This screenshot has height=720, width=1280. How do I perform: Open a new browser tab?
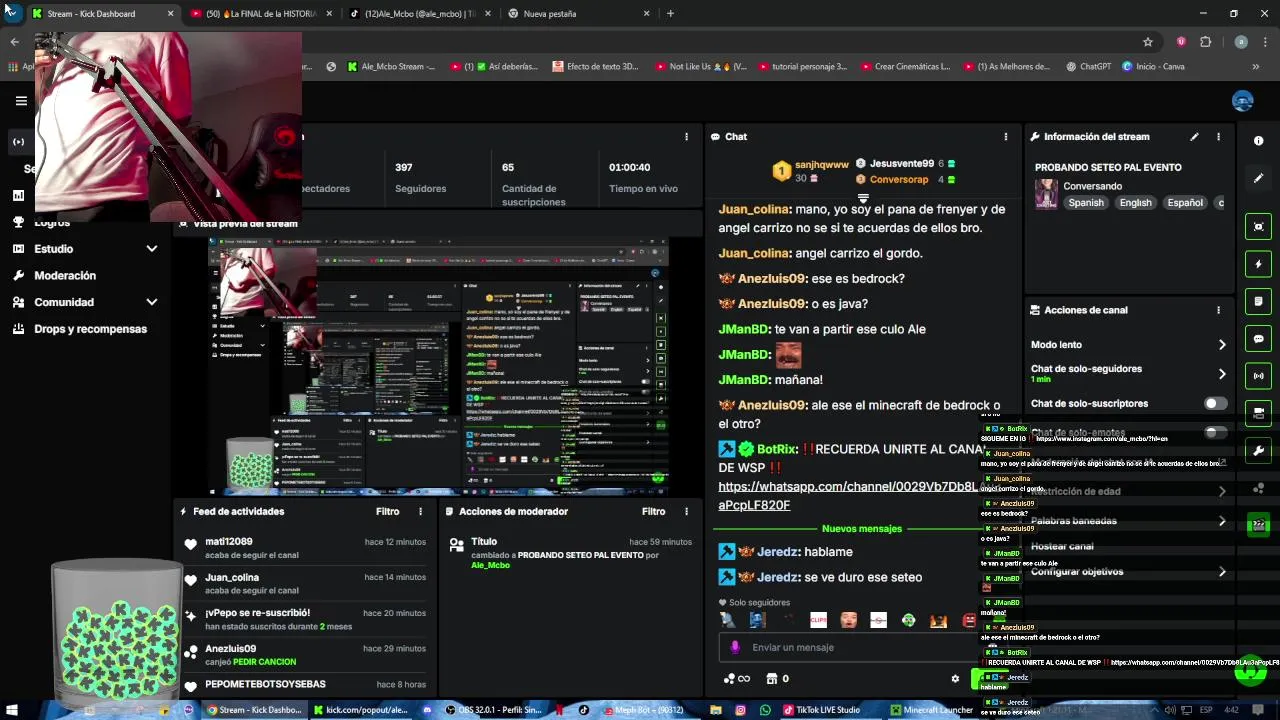(670, 14)
